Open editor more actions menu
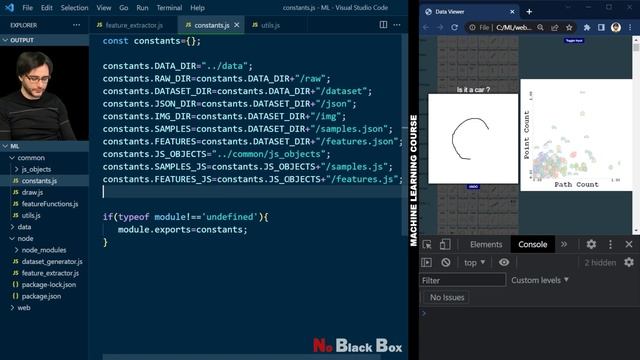The width and height of the screenshot is (640, 360). [397, 25]
